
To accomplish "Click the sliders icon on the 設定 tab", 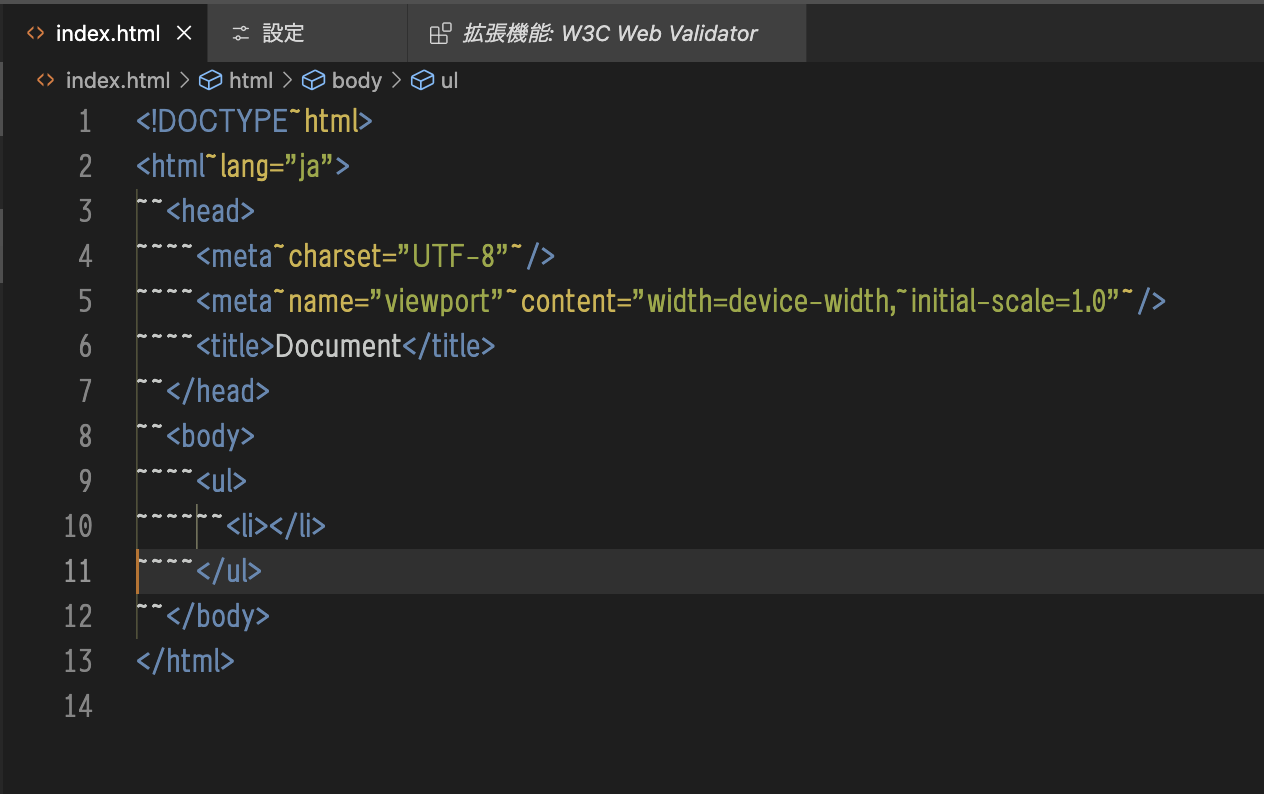I will pyautogui.click(x=240, y=33).
